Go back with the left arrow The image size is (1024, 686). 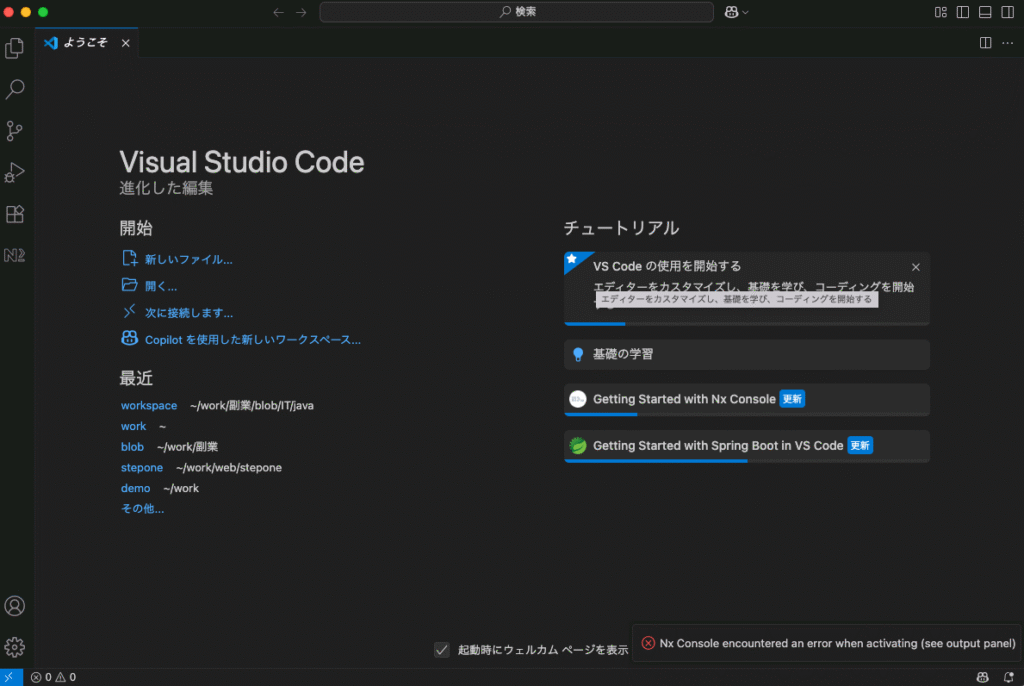click(278, 12)
